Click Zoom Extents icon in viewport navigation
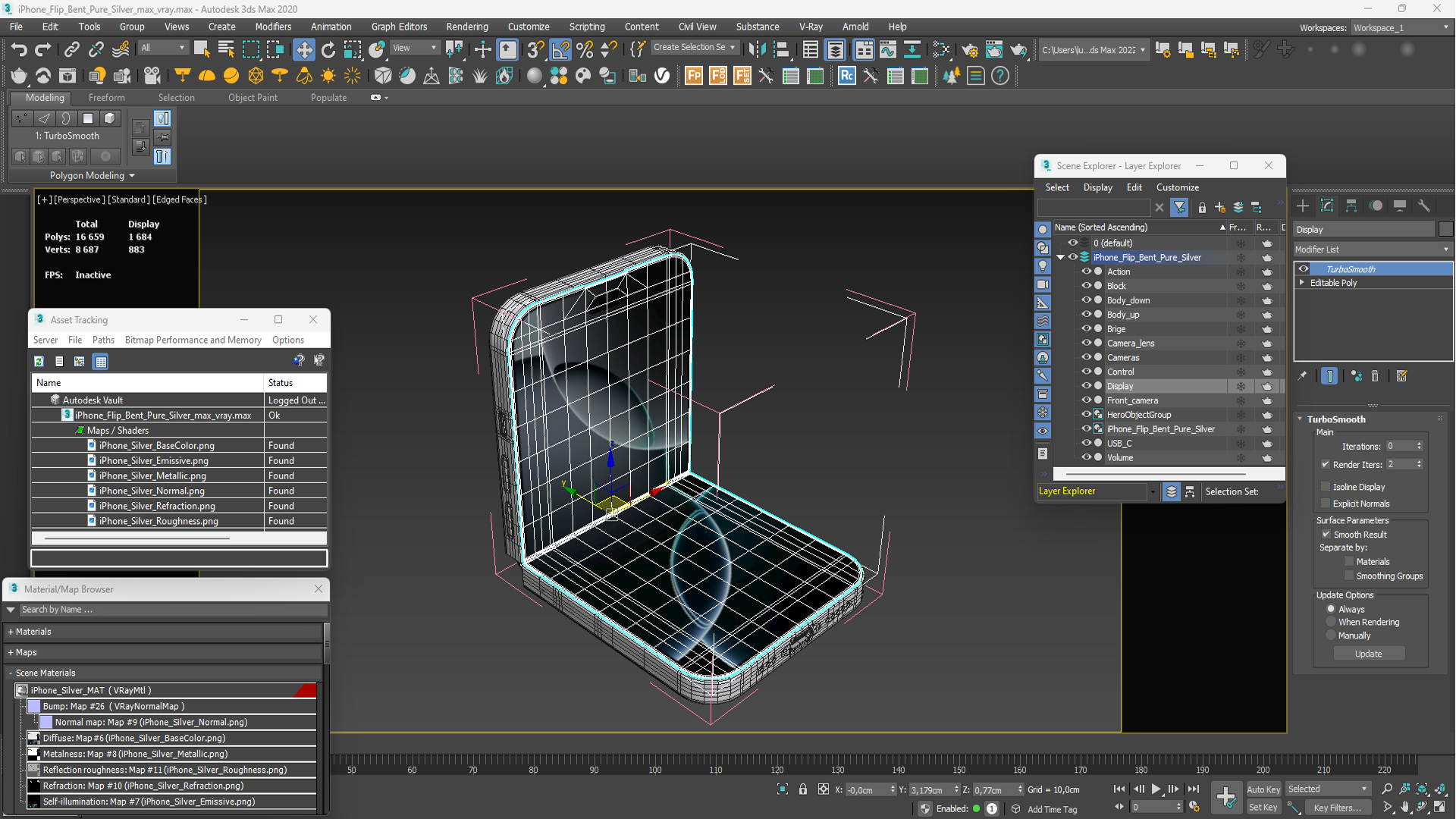The width and height of the screenshot is (1456, 819). tap(1422, 789)
